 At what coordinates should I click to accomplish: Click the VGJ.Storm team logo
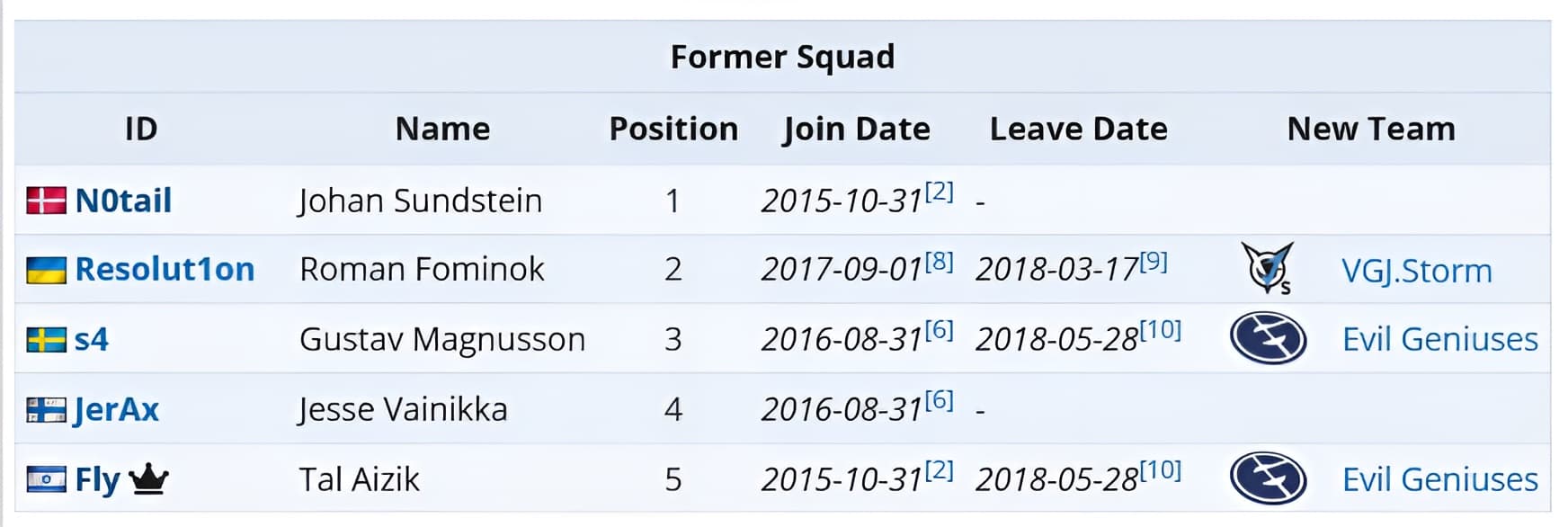(1267, 268)
